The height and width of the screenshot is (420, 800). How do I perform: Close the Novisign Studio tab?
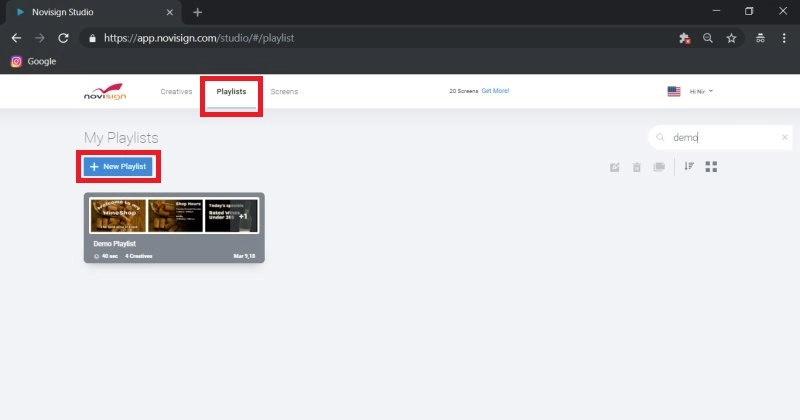(x=170, y=12)
